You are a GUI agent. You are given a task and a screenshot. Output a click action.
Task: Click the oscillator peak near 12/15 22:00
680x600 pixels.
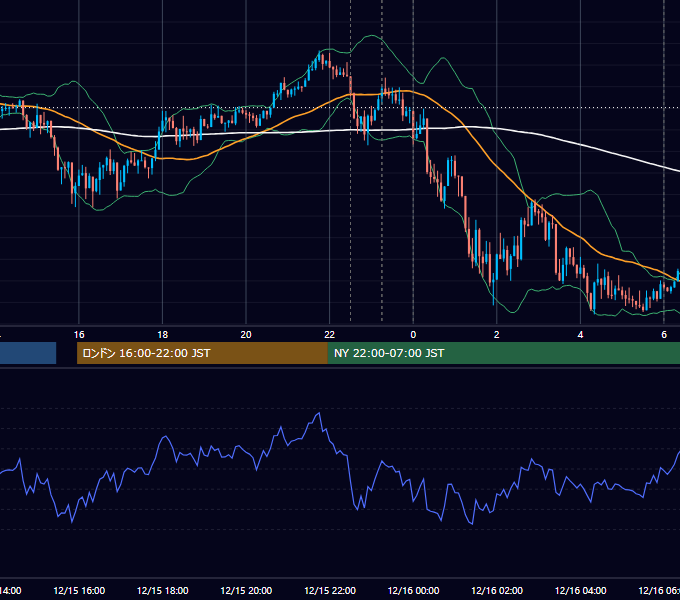pyautogui.click(x=320, y=413)
